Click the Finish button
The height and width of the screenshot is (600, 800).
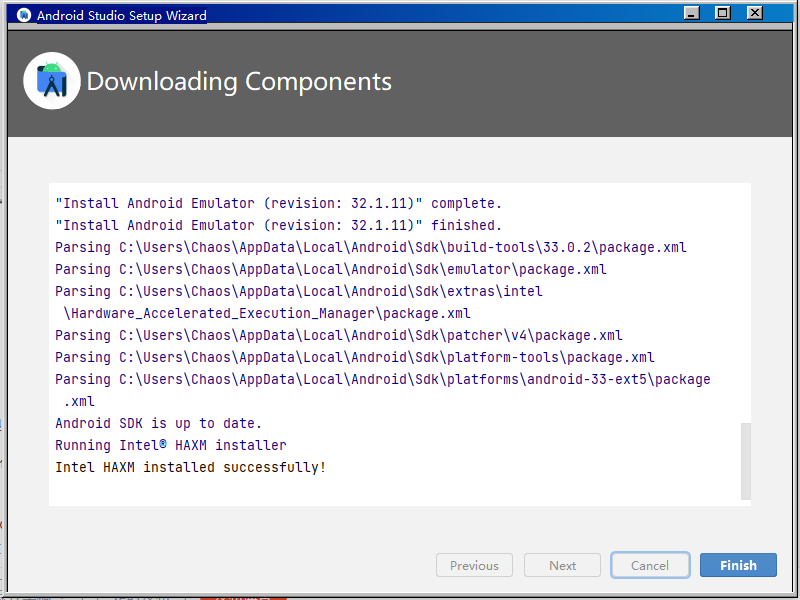[738, 565]
